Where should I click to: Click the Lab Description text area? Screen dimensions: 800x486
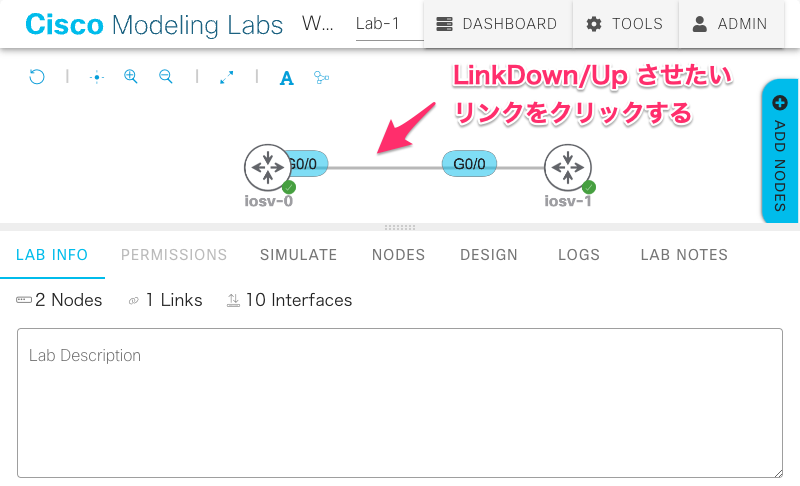pos(400,403)
